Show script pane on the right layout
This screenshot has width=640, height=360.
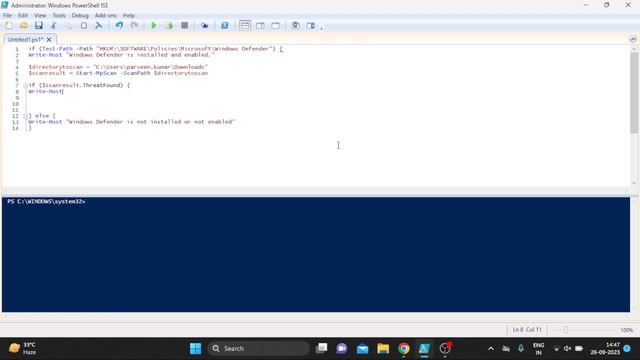(x=260, y=26)
